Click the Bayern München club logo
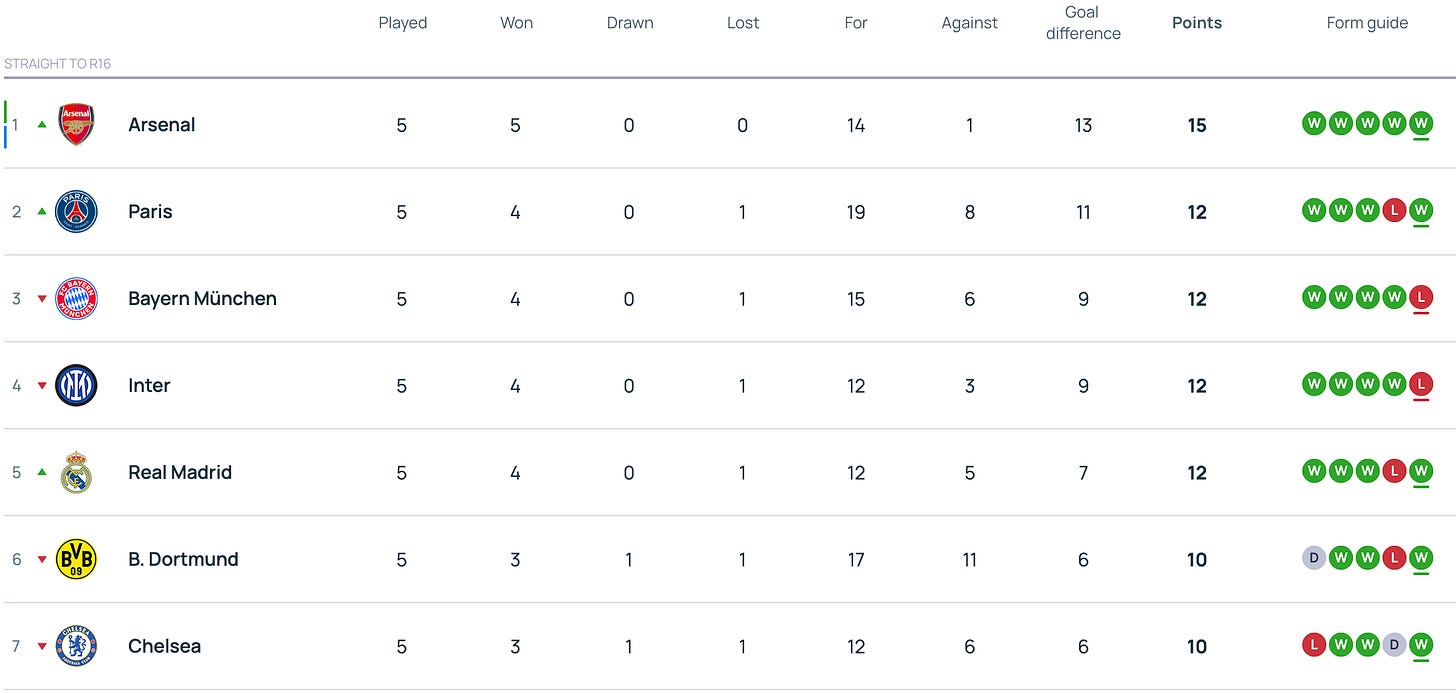The image size is (1456, 693). point(76,299)
